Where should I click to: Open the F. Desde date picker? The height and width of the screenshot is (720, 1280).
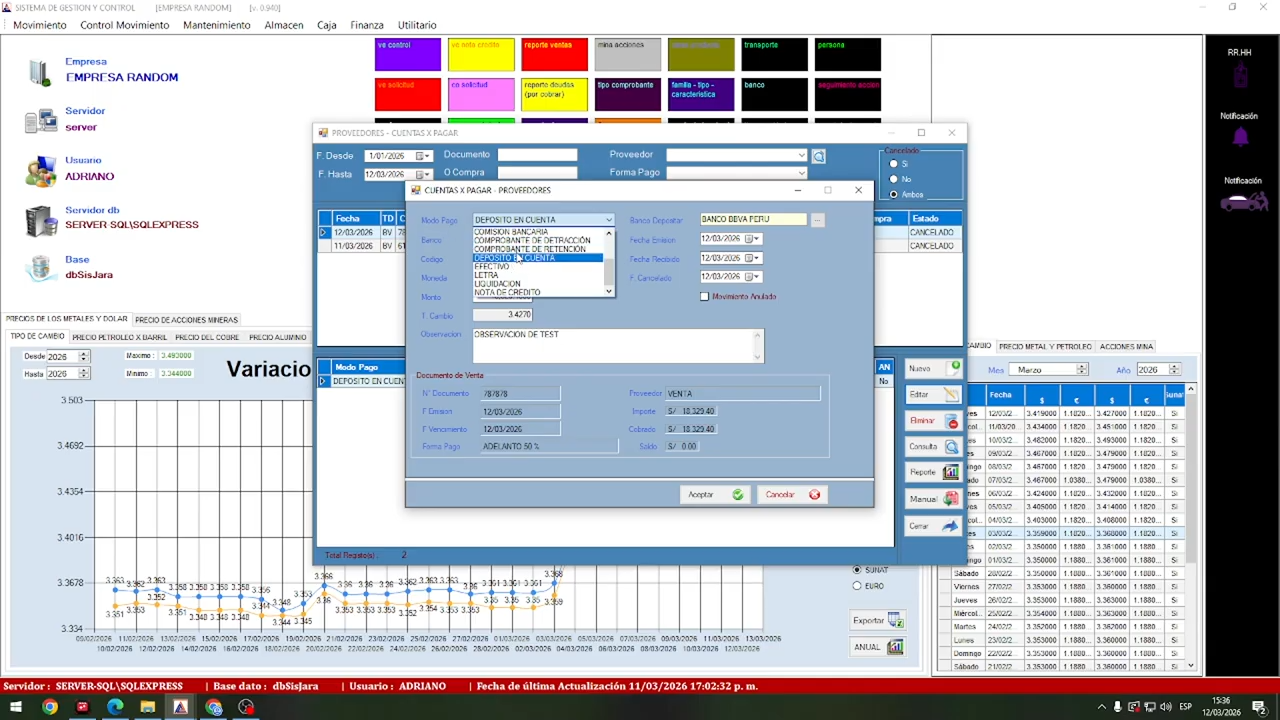tap(422, 156)
